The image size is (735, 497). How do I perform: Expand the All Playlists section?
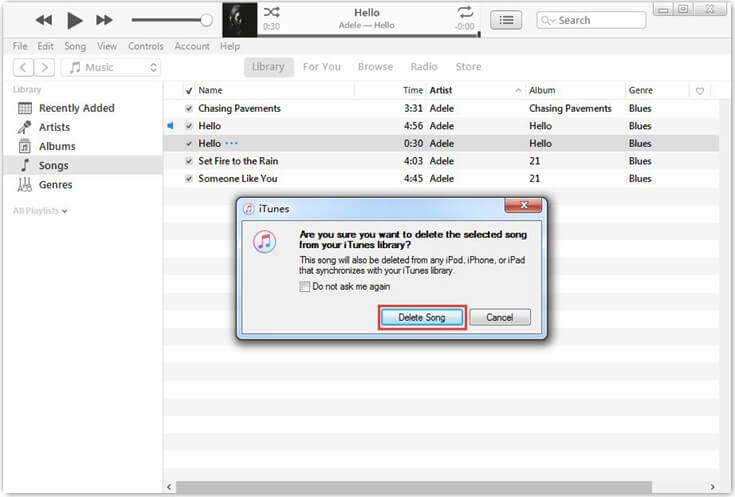click(x=40, y=211)
